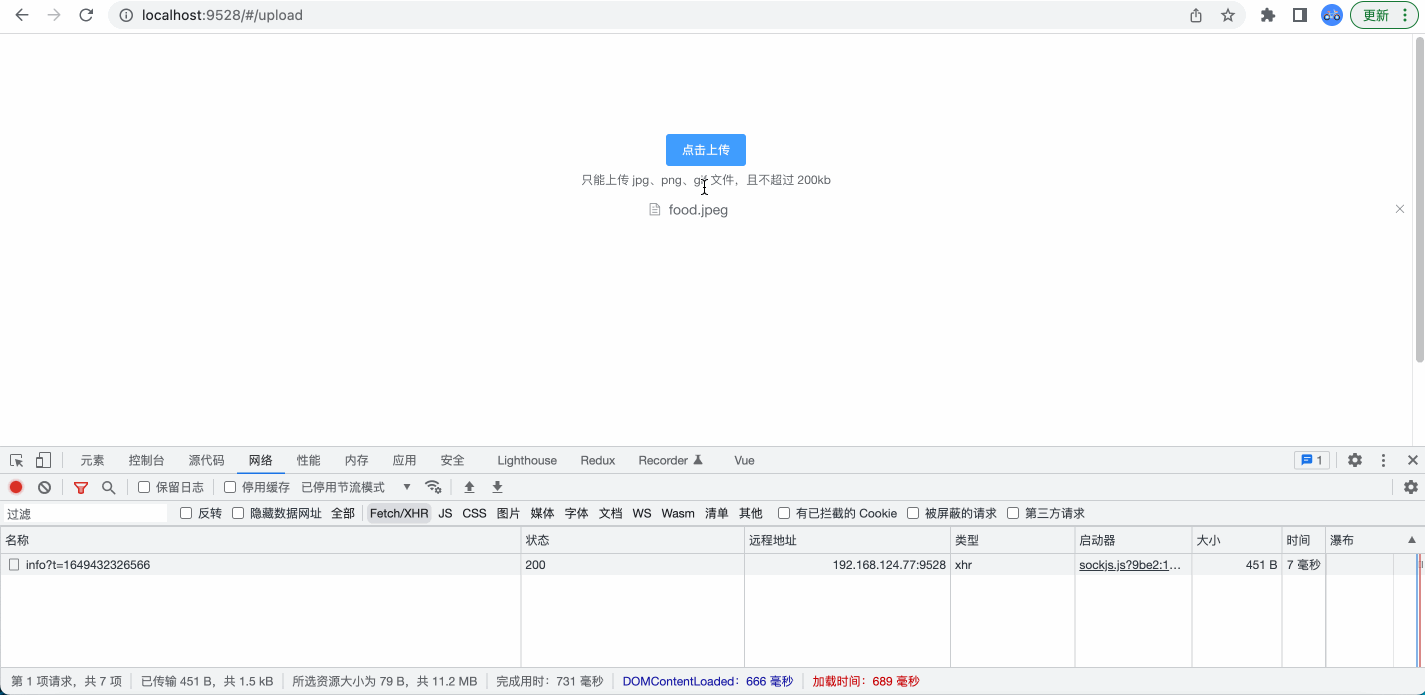Screen dimensions: 1425x695
Task: Import HAR file upload arrow icon
Action: (469, 487)
